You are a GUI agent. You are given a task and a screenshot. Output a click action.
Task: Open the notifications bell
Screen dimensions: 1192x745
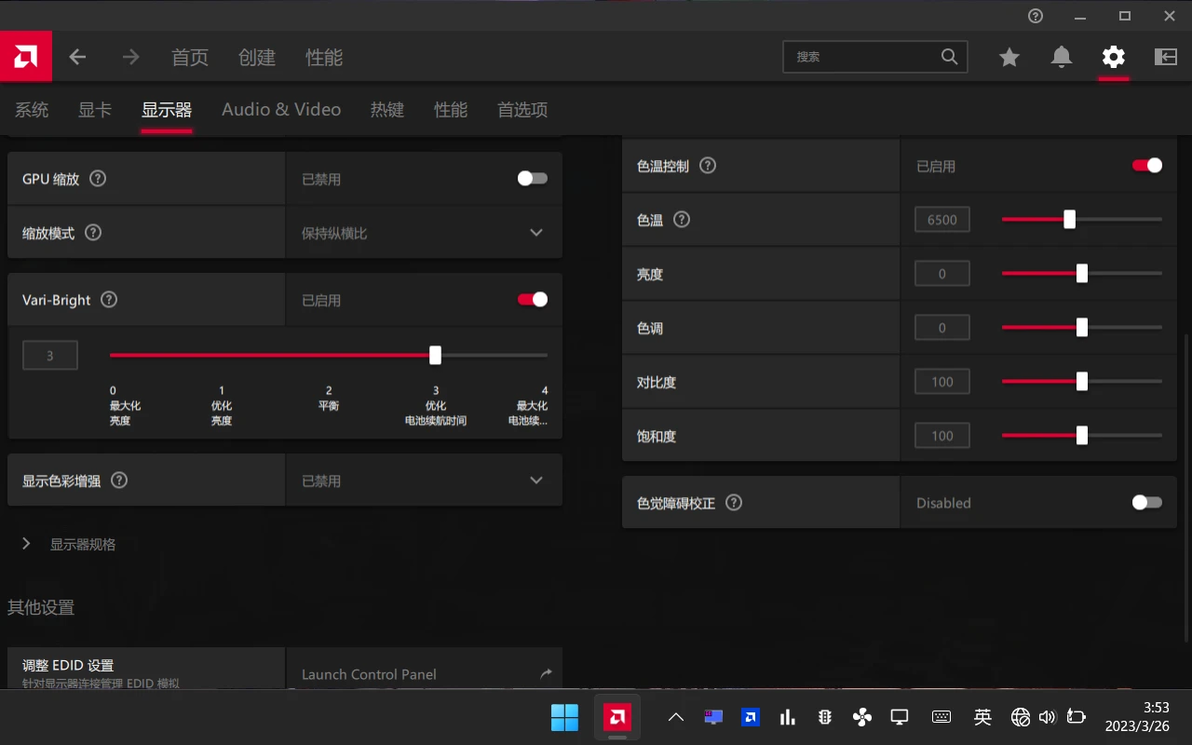click(1061, 57)
